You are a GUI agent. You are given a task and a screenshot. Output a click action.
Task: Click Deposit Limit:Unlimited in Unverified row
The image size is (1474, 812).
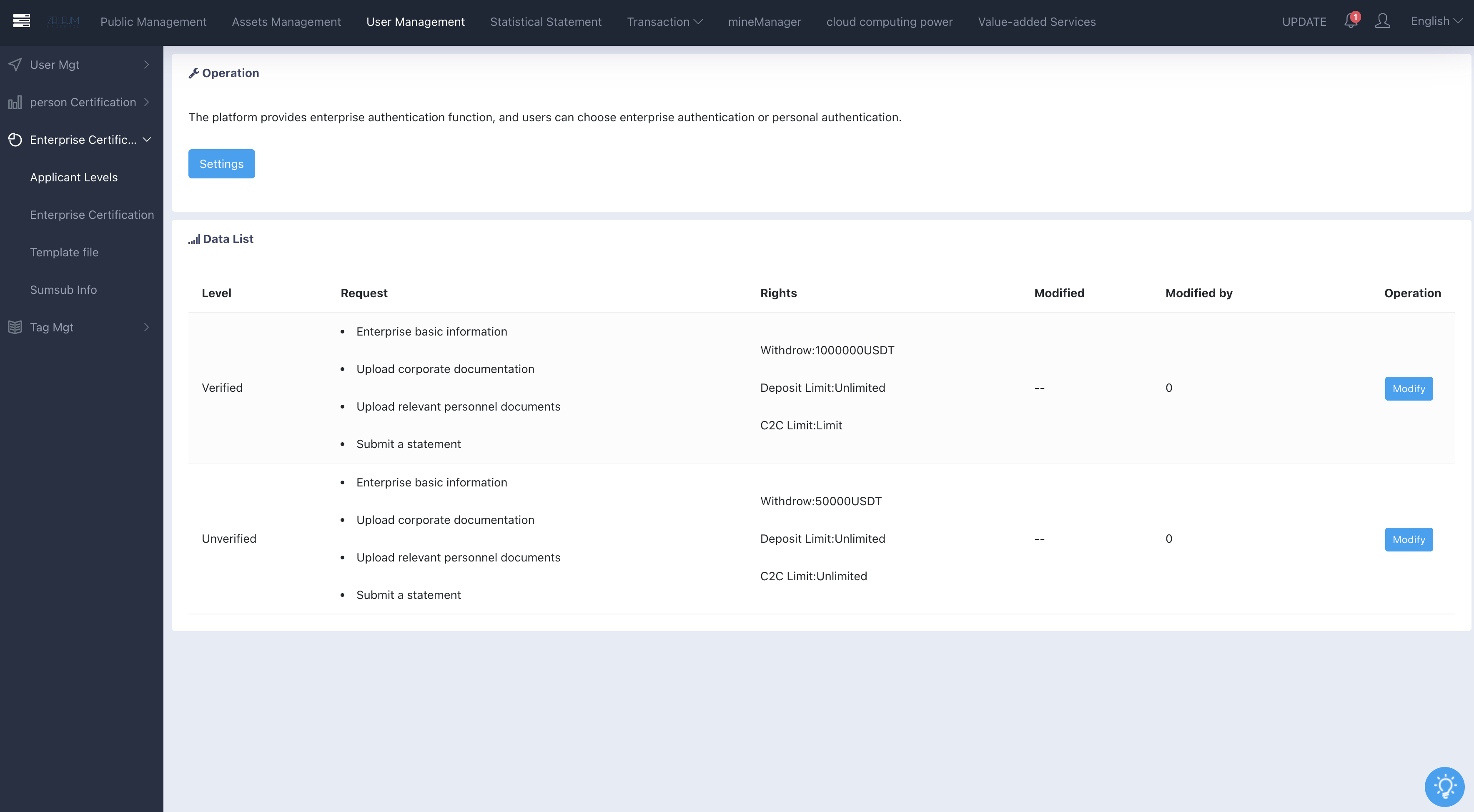point(822,539)
